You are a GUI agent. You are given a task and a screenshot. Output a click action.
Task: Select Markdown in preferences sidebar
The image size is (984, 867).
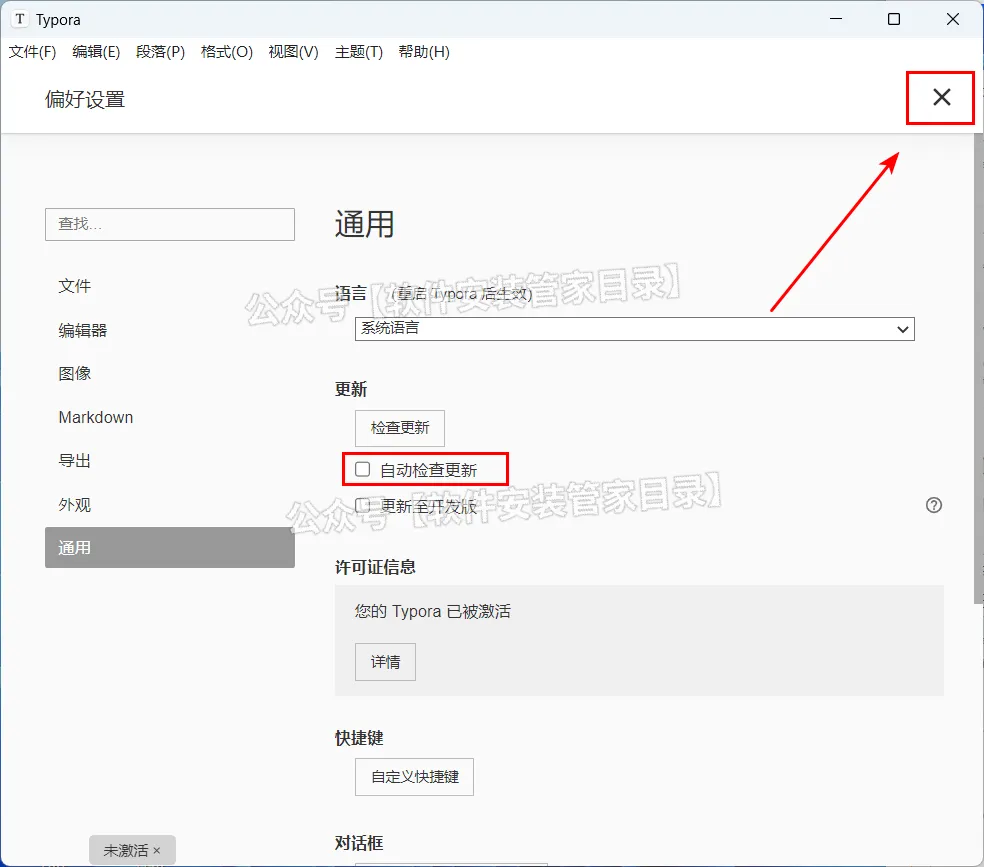[169, 417]
